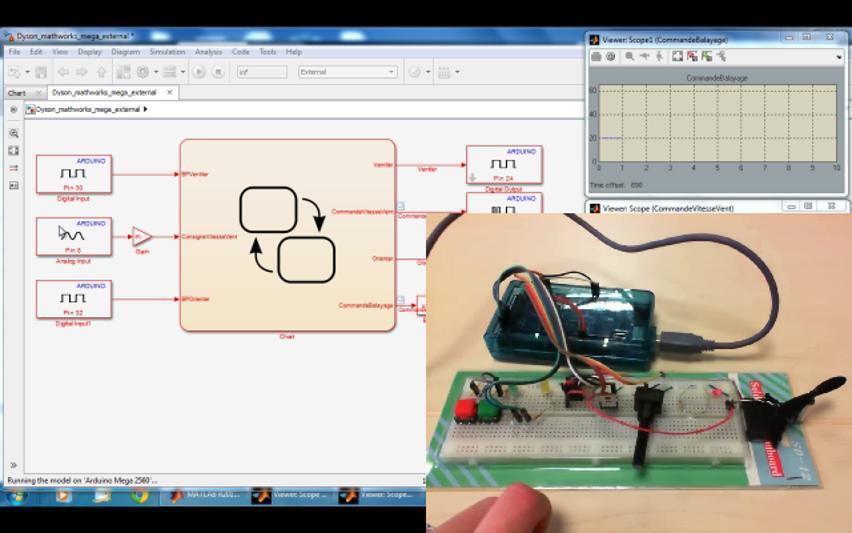Click Save axes settings icon in Scope1
This screenshot has height=533, width=852.
click(x=692, y=57)
